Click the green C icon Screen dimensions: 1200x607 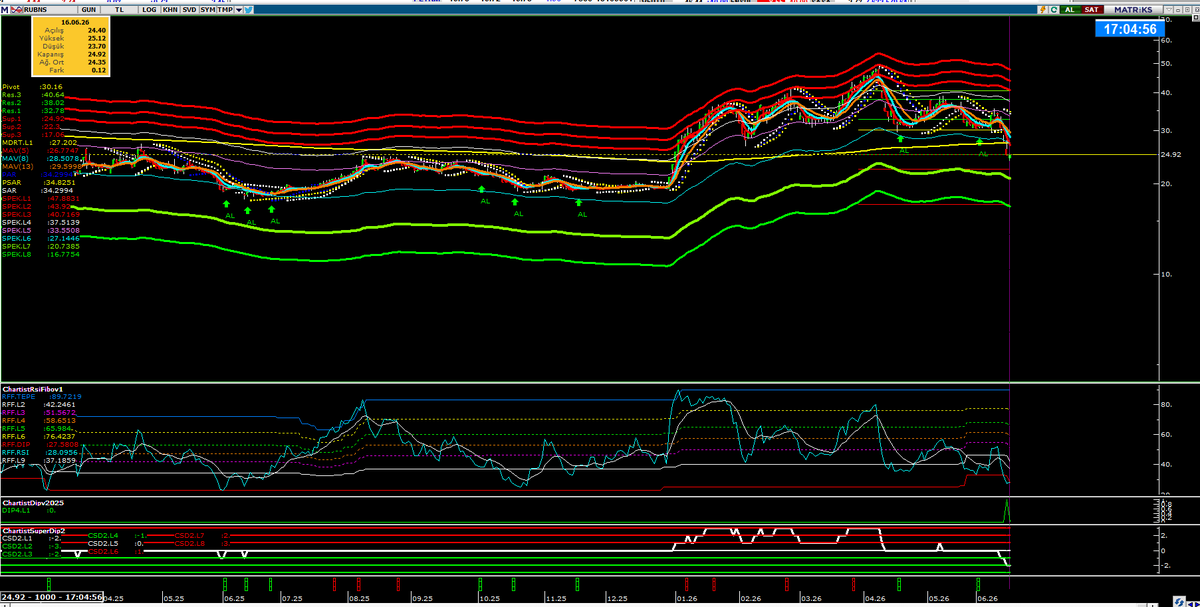point(1054,9)
